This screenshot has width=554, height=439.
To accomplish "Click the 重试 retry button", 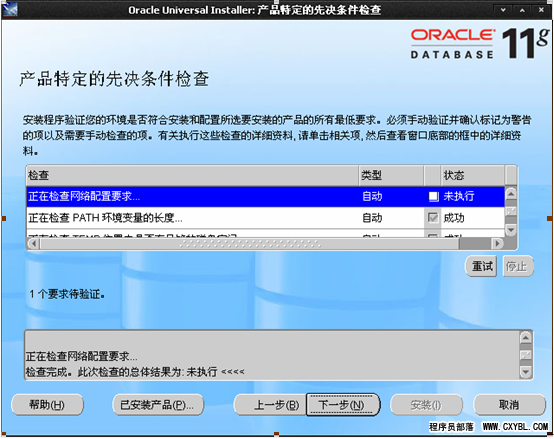I will pos(481,266).
